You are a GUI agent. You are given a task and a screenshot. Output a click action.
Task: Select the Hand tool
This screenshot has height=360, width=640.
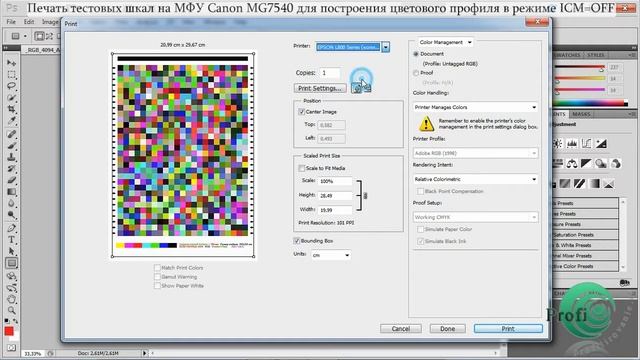pyautogui.click(x=11, y=299)
